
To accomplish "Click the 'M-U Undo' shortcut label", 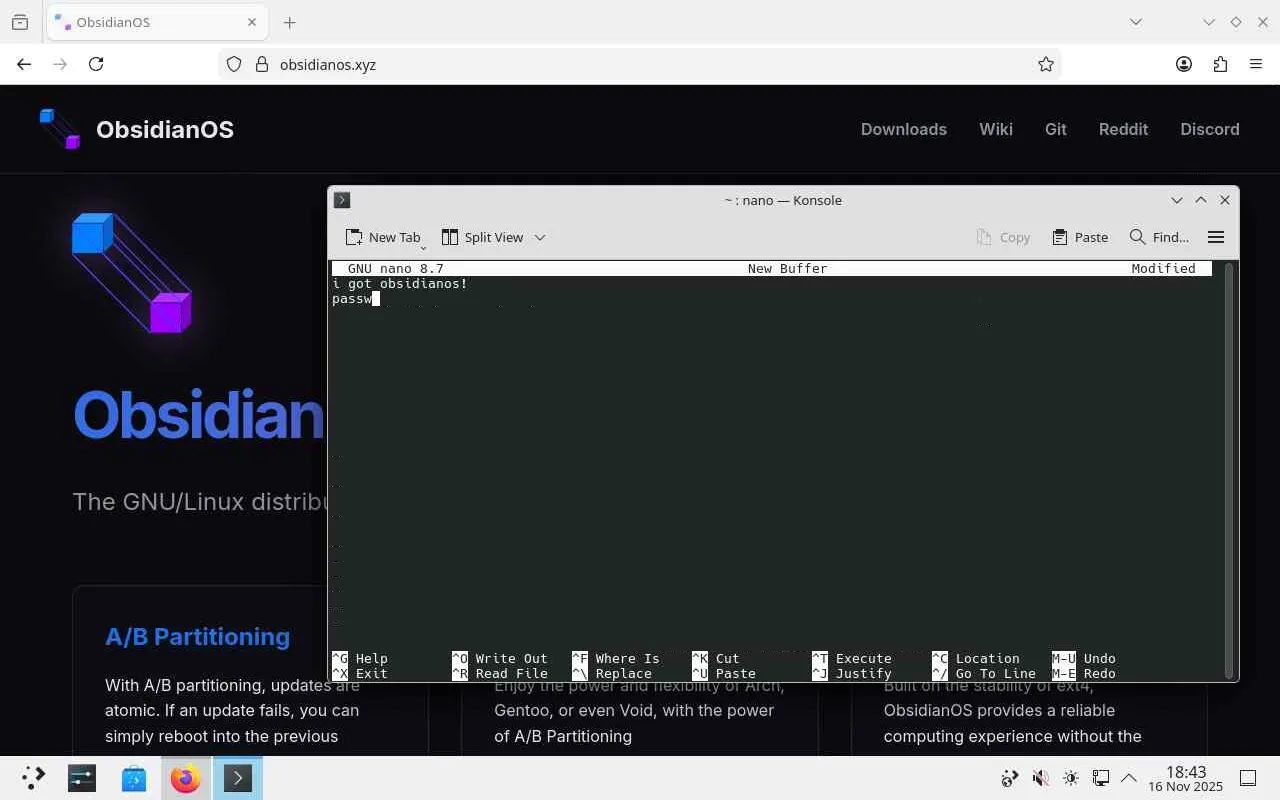I will click(1084, 659).
